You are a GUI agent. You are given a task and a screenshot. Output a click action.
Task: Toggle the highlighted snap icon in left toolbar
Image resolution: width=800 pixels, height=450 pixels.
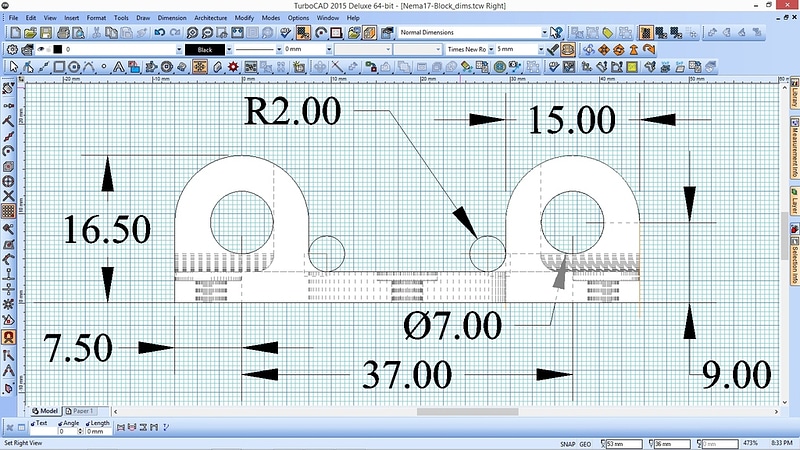[x=8, y=337]
